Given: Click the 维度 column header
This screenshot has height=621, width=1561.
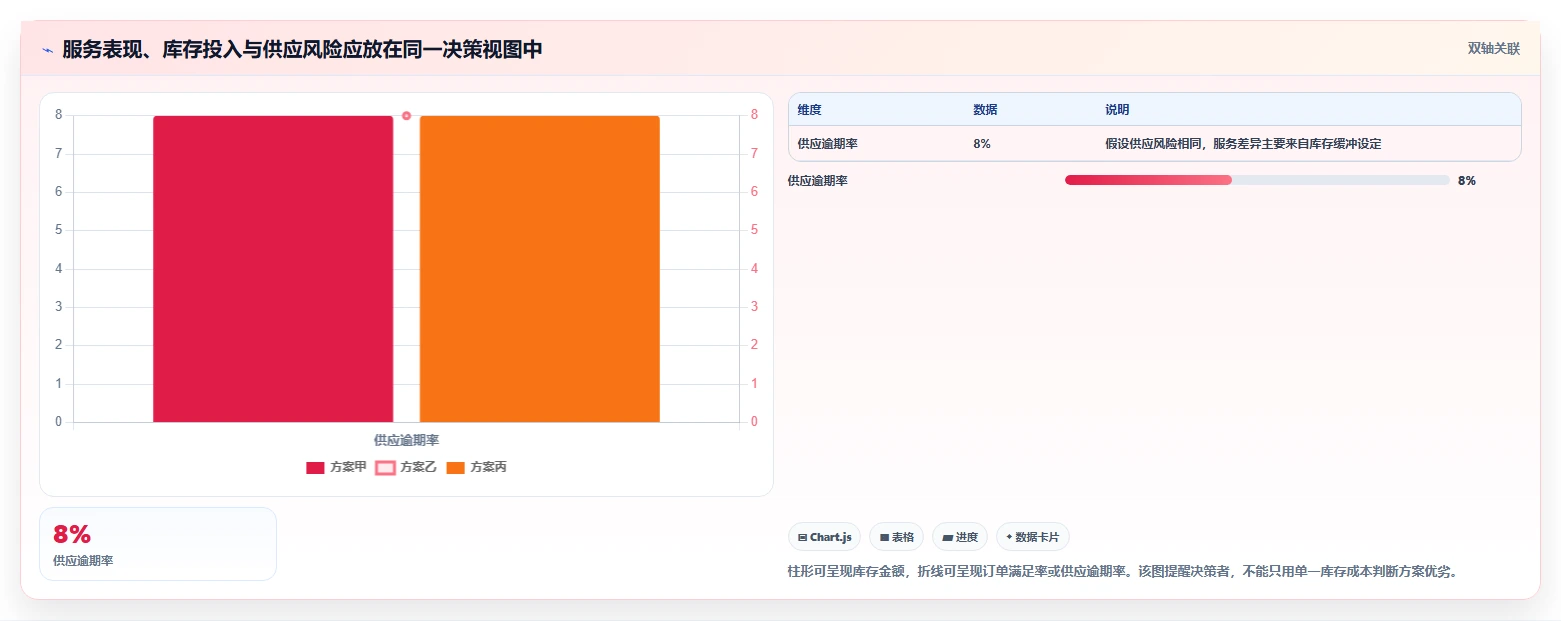Looking at the screenshot, I should pyautogui.click(x=810, y=110).
